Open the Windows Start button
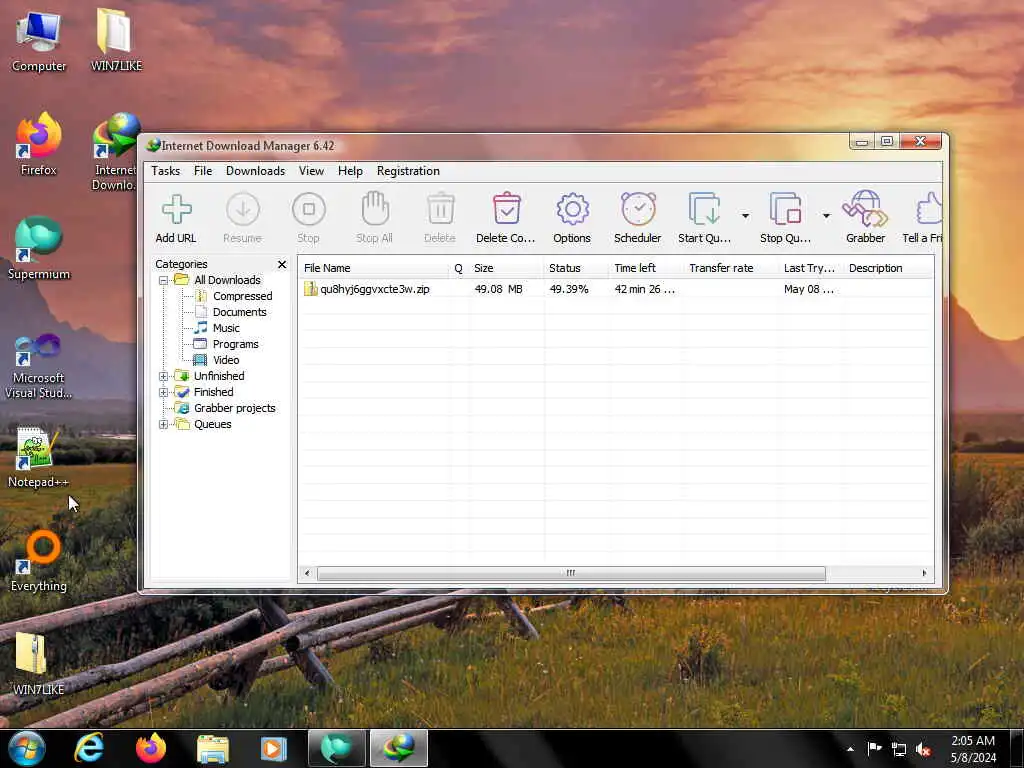Screen dimensions: 1024x768 click(25, 748)
